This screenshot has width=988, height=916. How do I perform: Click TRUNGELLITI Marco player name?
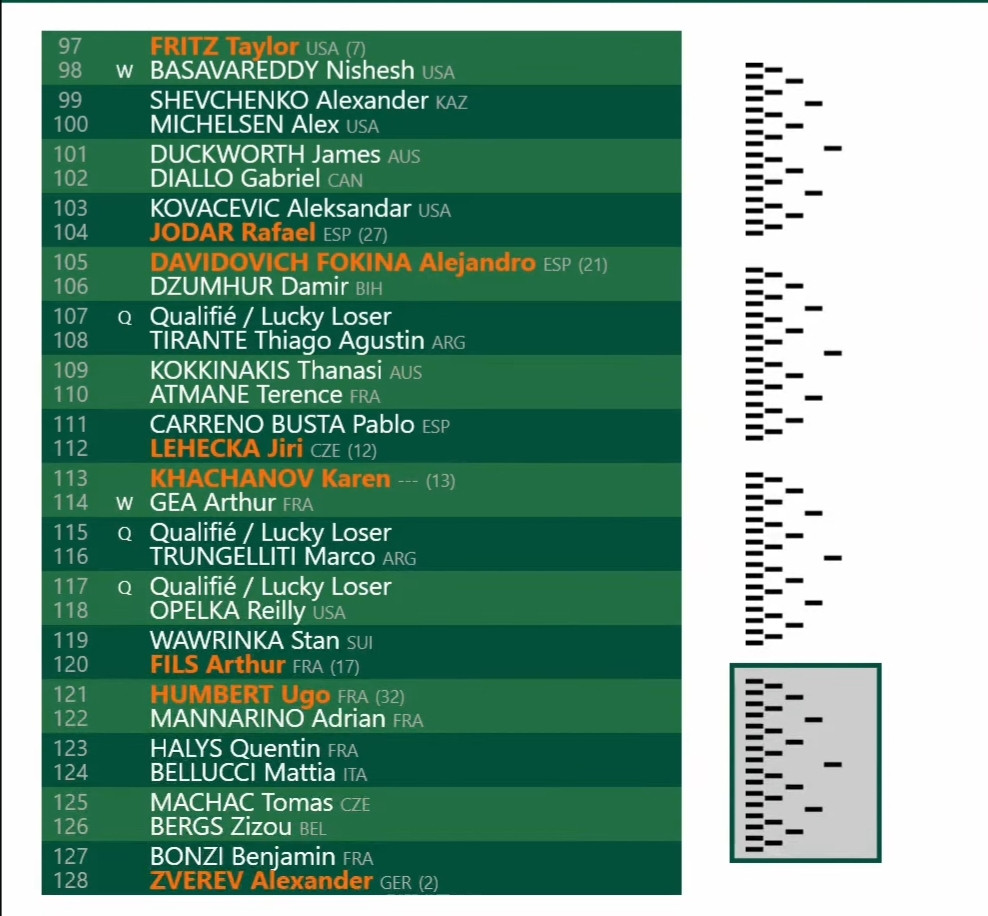tap(262, 557)
